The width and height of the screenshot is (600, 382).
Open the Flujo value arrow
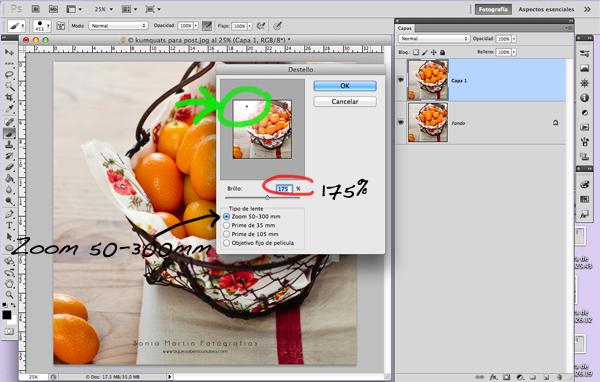click(249, 26)
